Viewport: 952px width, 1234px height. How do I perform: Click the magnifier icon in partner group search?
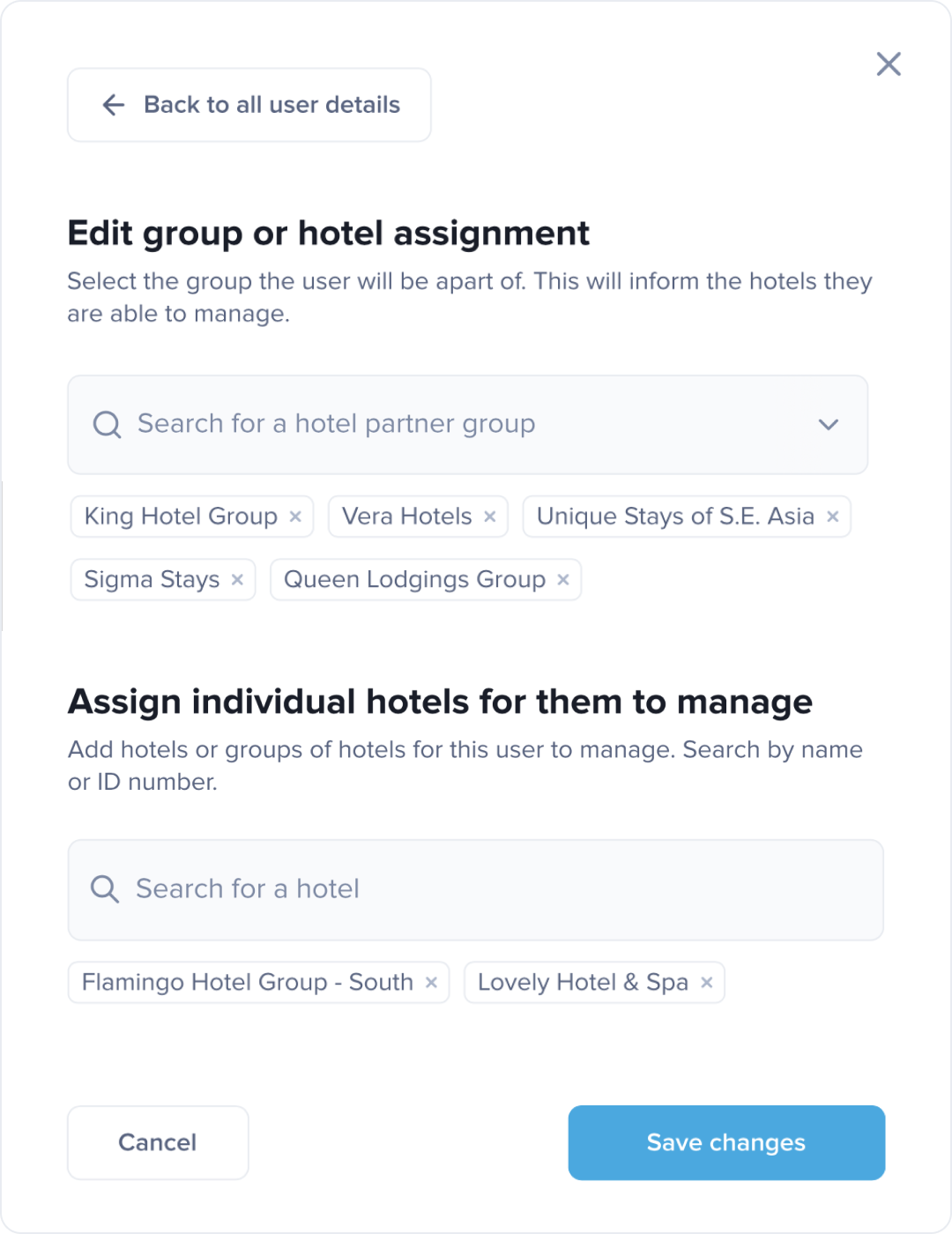(x=108, y=425)
